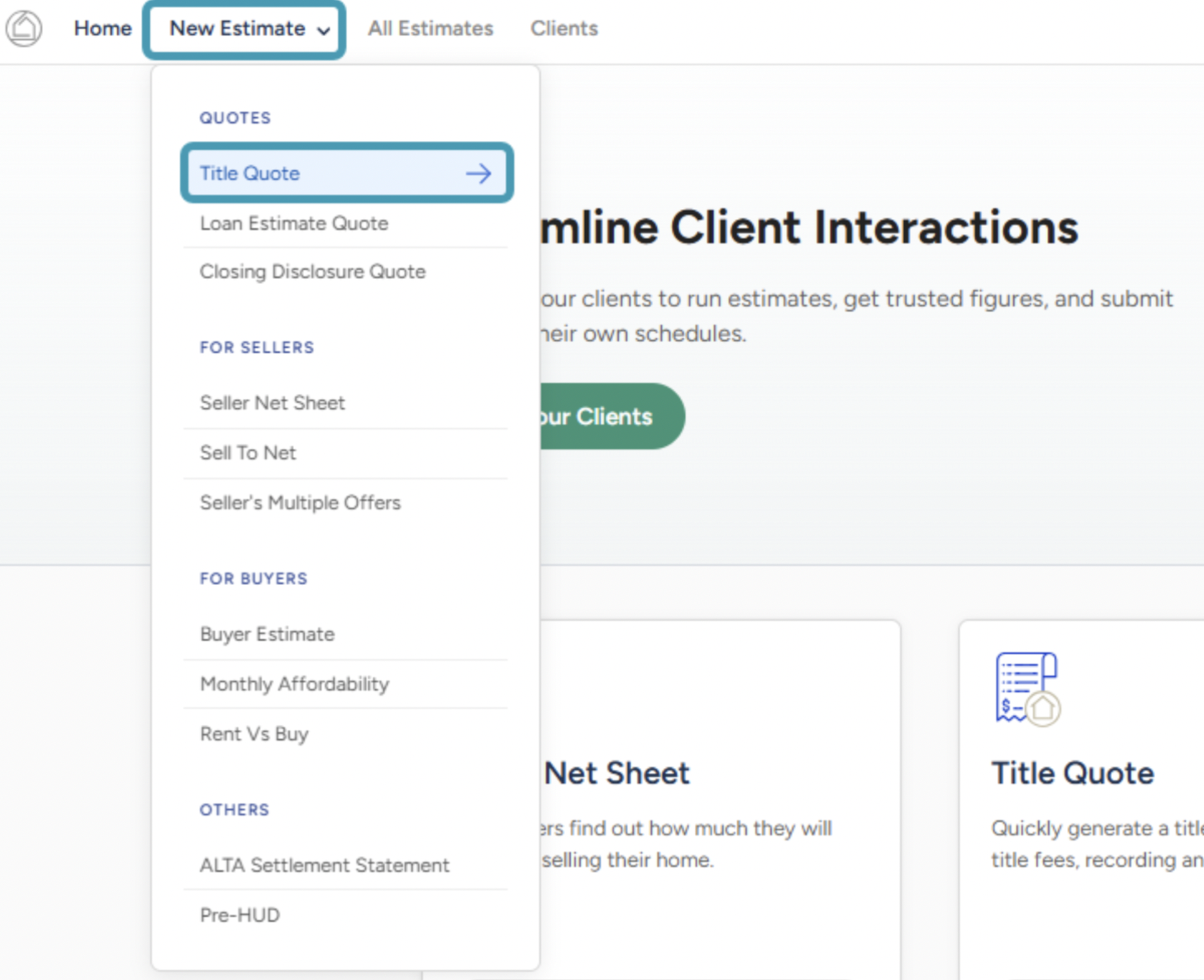
Task: Choose Monthly Affordability option
Action: click(294, 684)
